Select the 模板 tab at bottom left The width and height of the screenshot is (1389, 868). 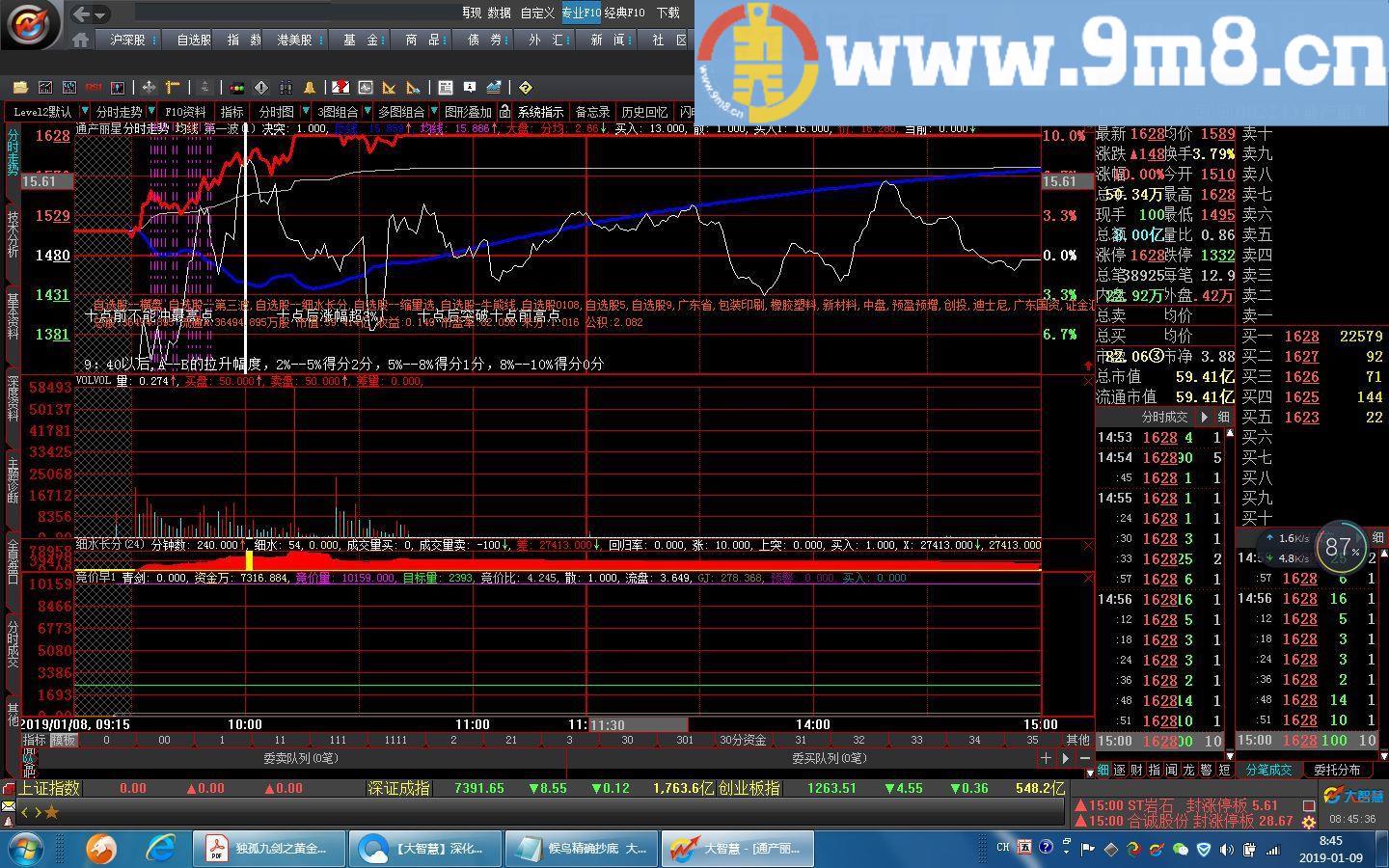coord(64,740)
